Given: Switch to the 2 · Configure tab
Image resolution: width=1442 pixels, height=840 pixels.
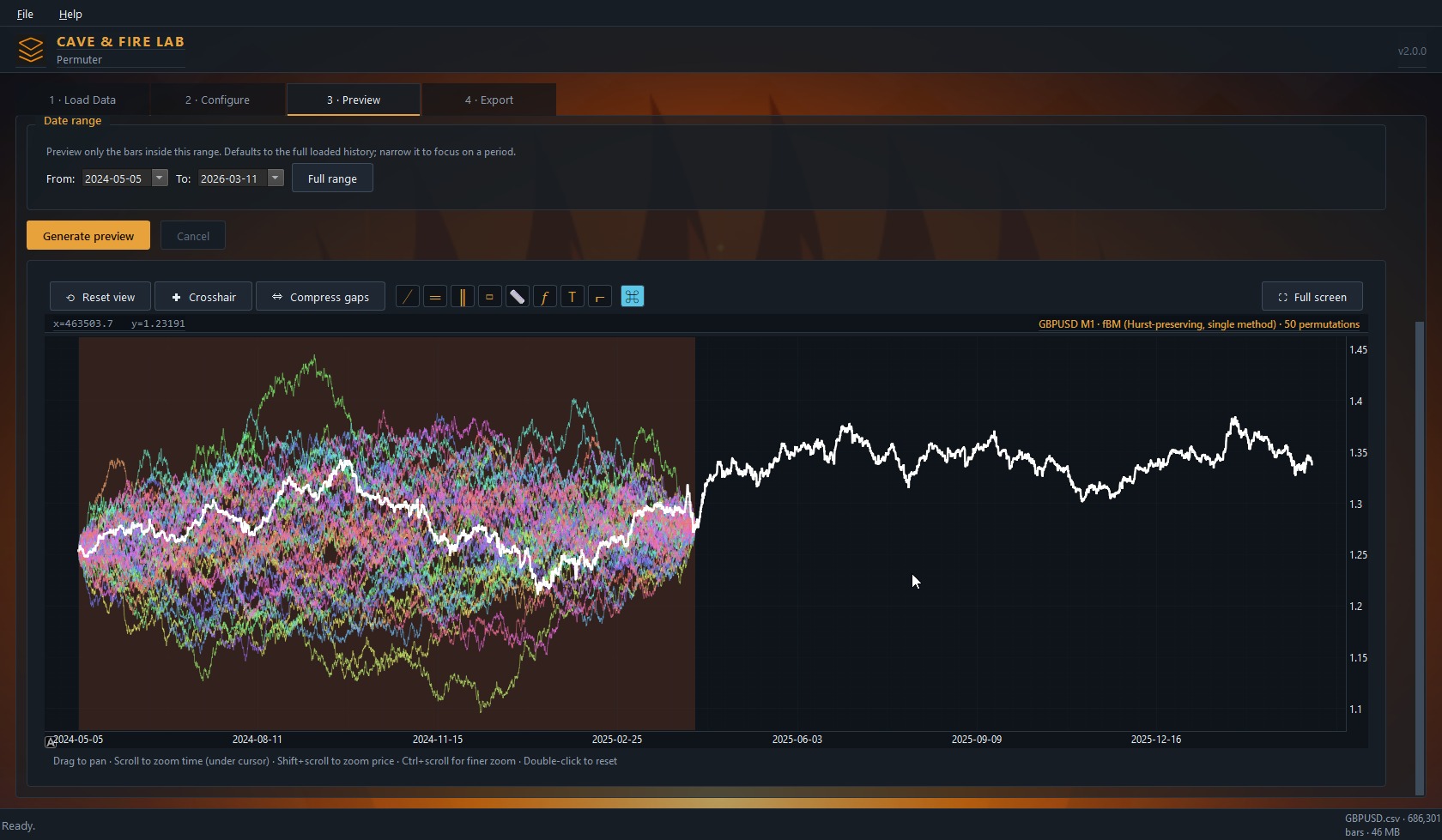Looking at the screenshot, I should [217, 100].
